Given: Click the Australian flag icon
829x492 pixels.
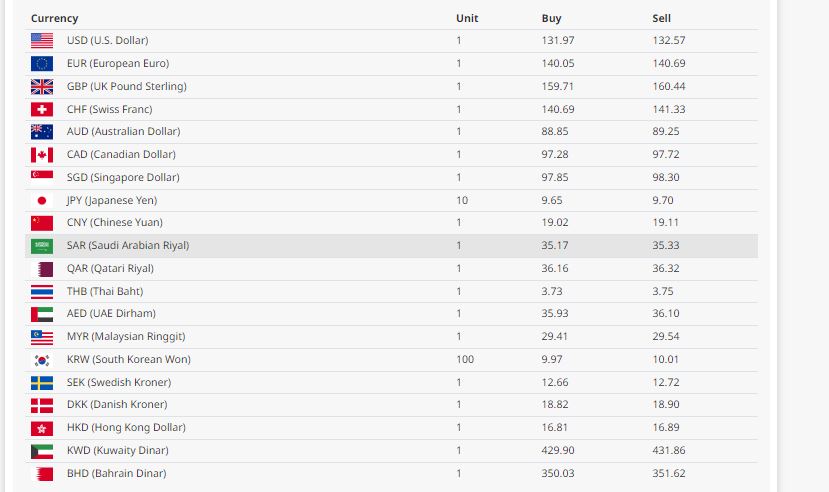Looking at the screenshot, I should [42, 131].
